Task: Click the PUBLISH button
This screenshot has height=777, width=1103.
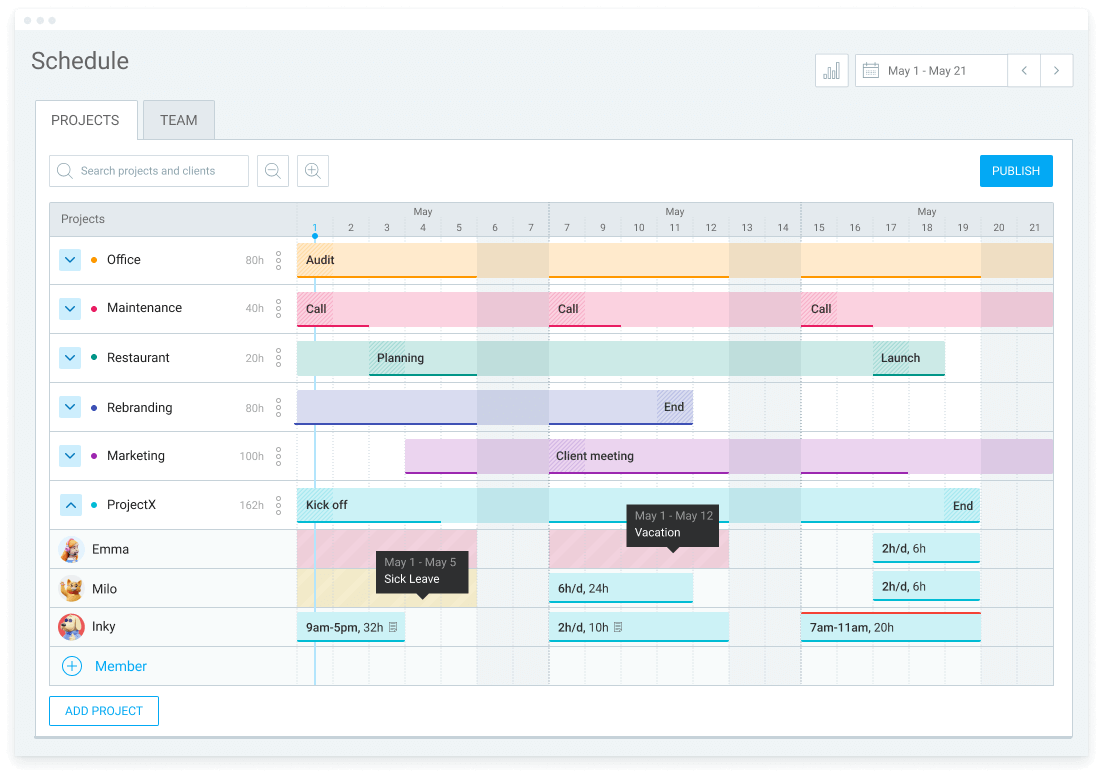Action: pyautogui.click(x=1016, y=171)
